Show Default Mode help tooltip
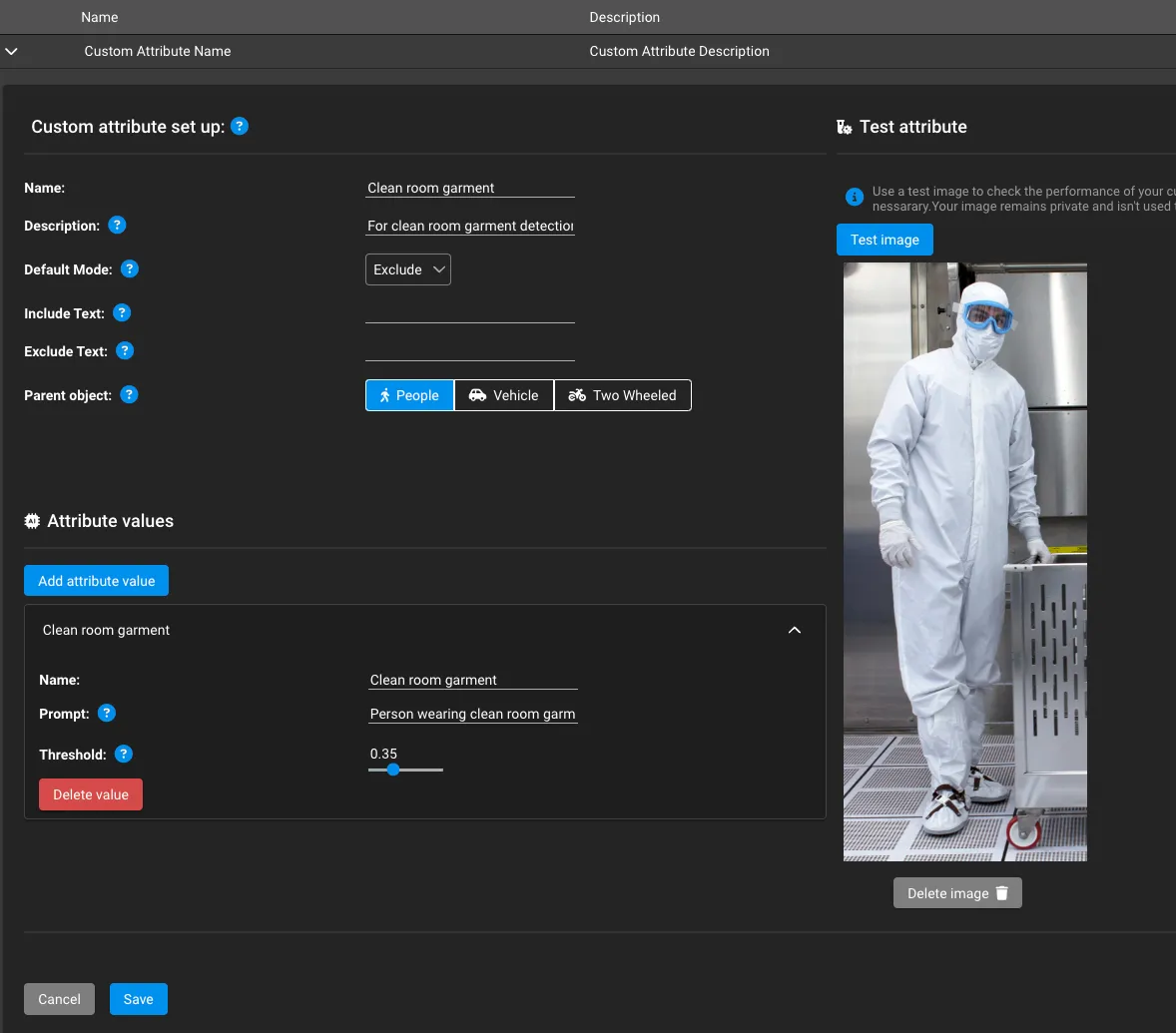This screenshot has width=1176, height=1033. (130, 268)
